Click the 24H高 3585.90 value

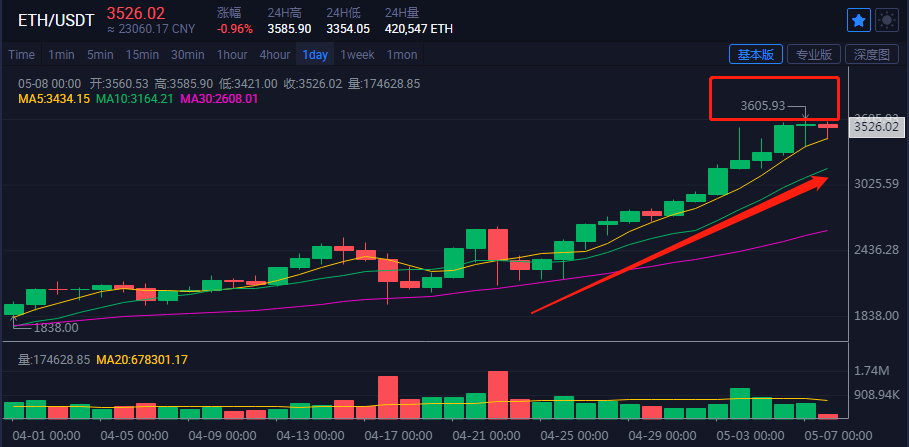pos(289,28)
